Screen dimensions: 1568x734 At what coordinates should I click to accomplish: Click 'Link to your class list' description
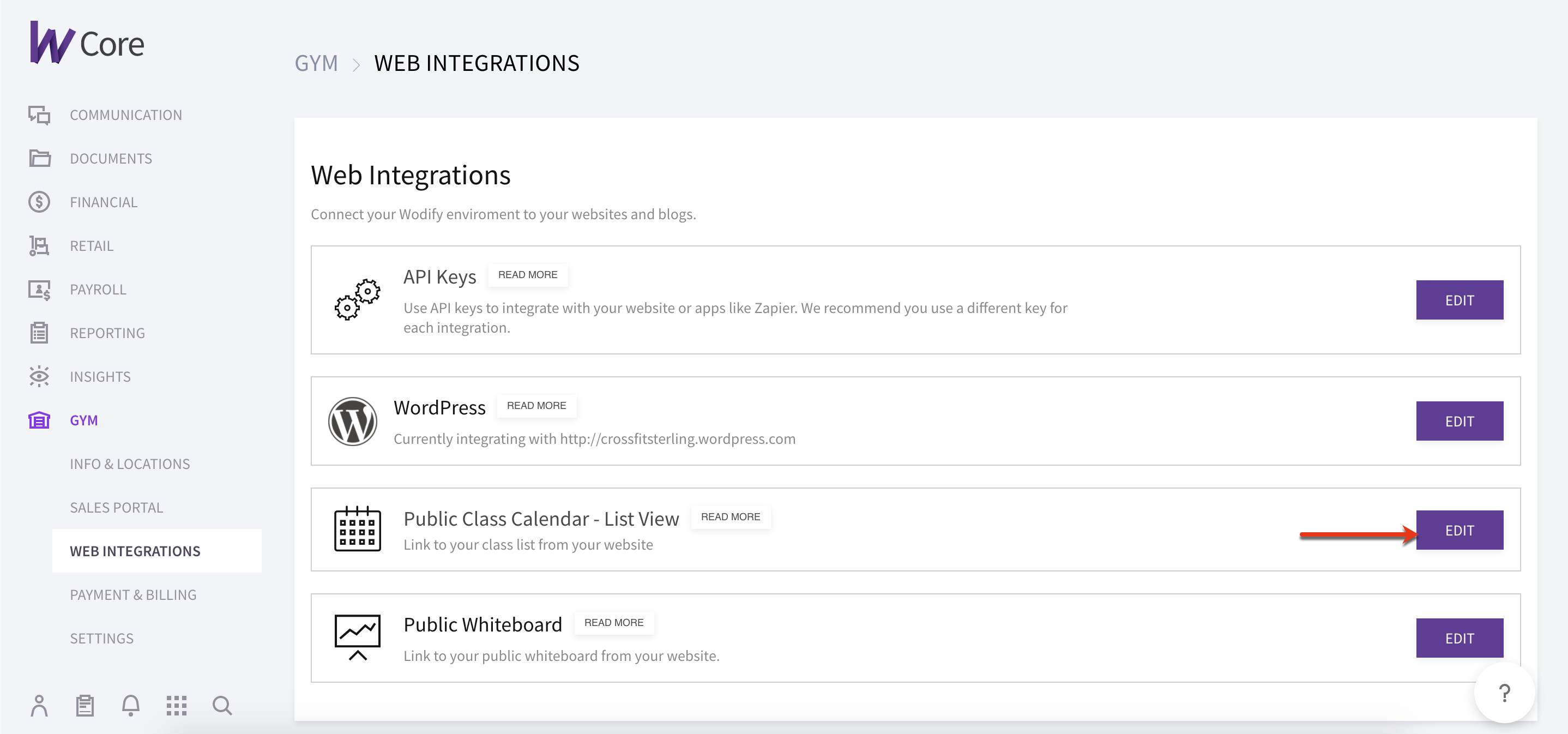pos(528,545)
